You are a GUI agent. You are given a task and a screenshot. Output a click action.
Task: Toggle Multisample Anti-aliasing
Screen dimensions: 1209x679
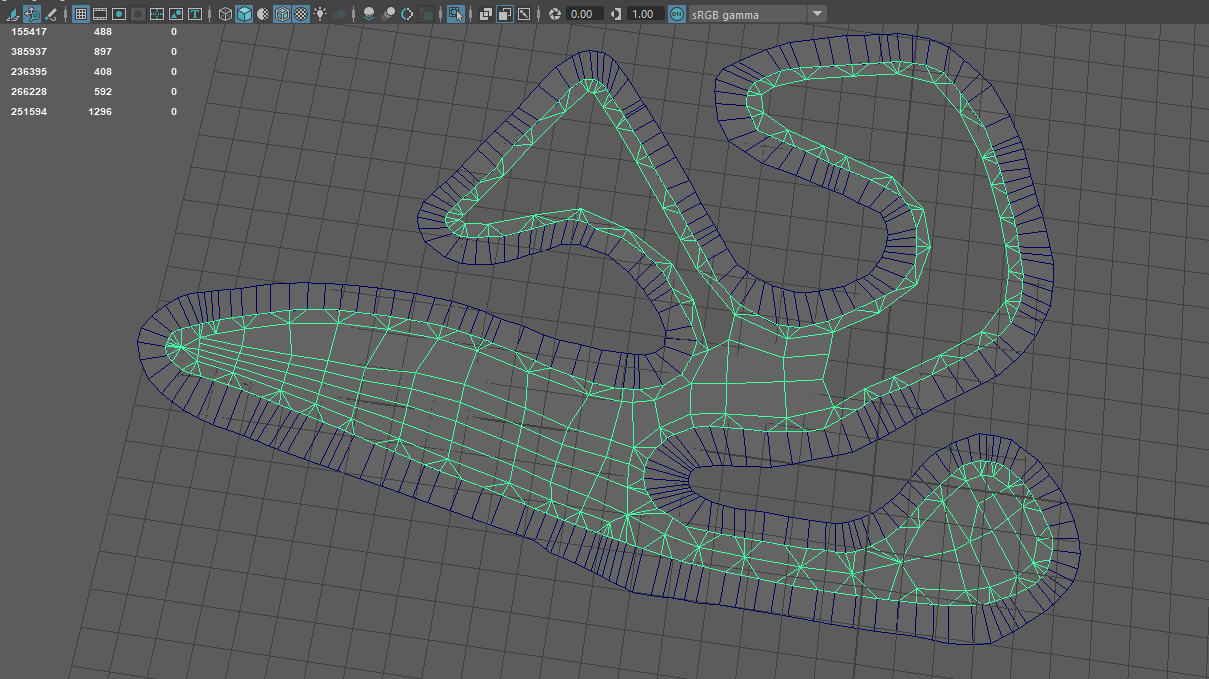click(408, 14)
